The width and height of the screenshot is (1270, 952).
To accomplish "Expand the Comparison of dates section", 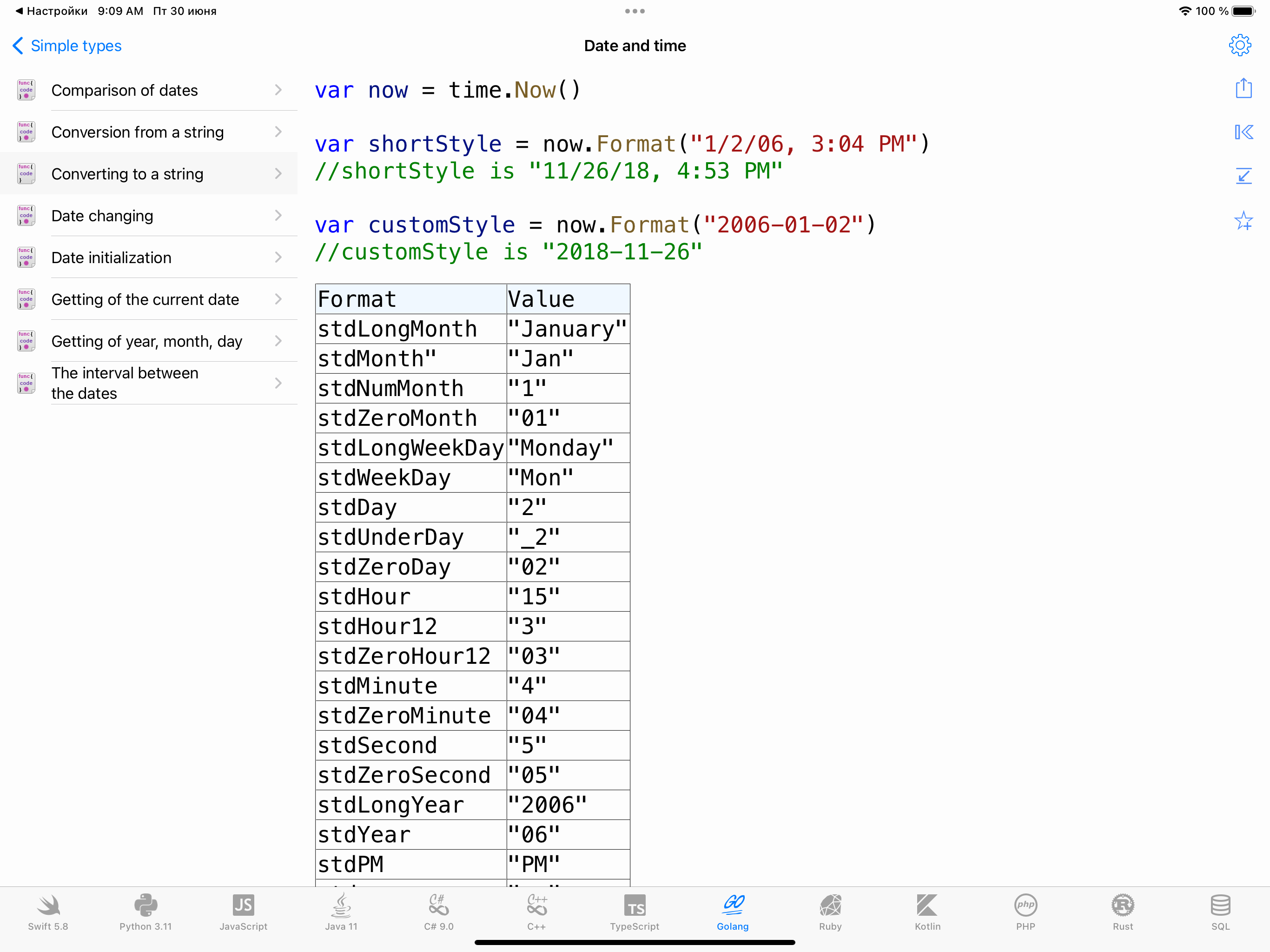I will coord(149,90).
